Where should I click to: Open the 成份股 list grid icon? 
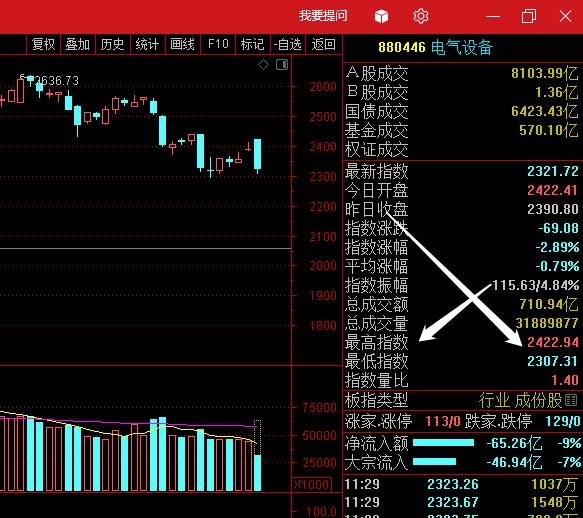571,400
